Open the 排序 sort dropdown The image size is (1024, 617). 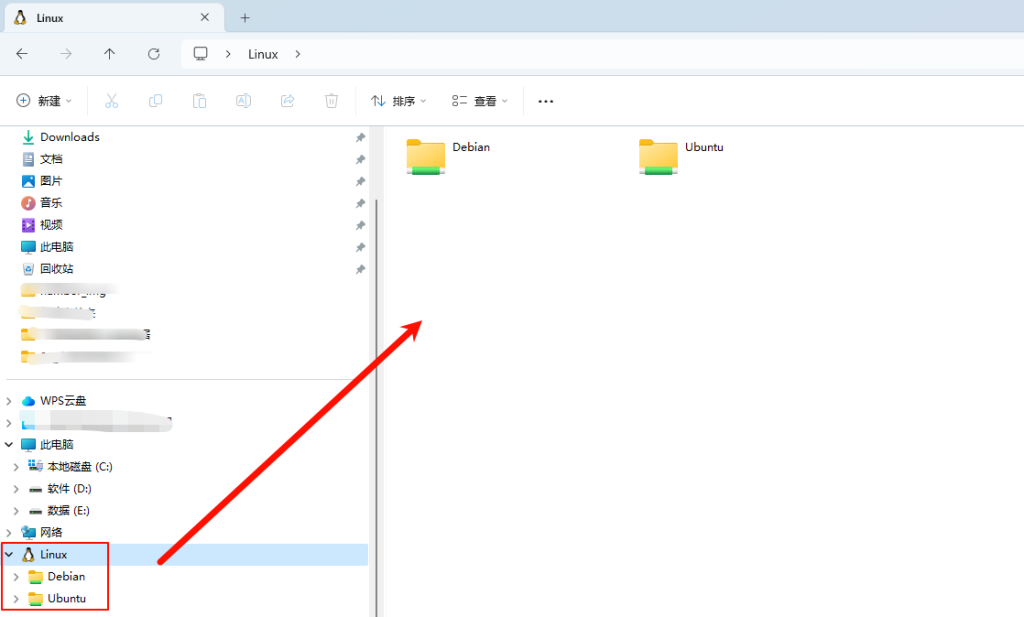pos(398,101)
